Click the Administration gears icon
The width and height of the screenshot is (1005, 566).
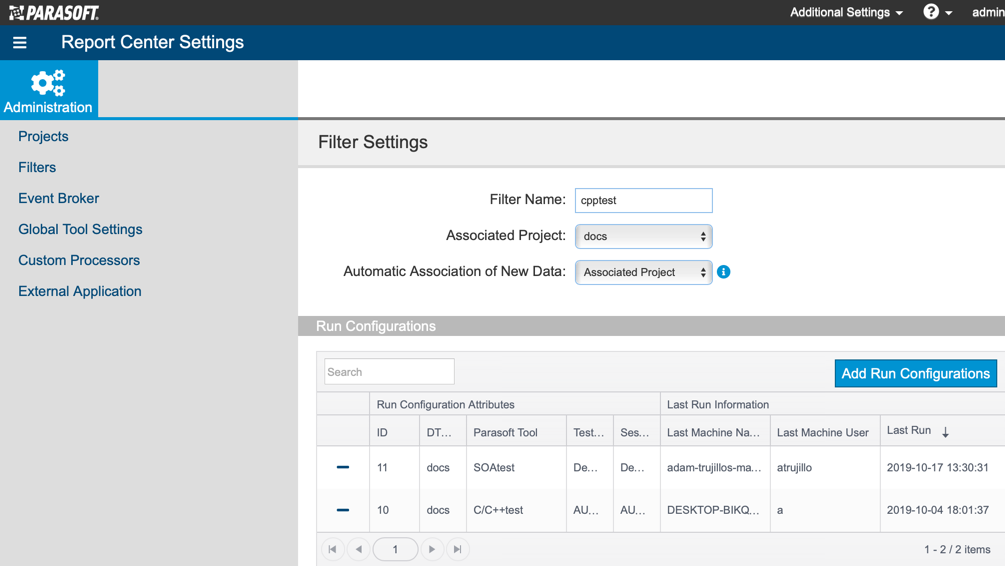coord(48,83)
